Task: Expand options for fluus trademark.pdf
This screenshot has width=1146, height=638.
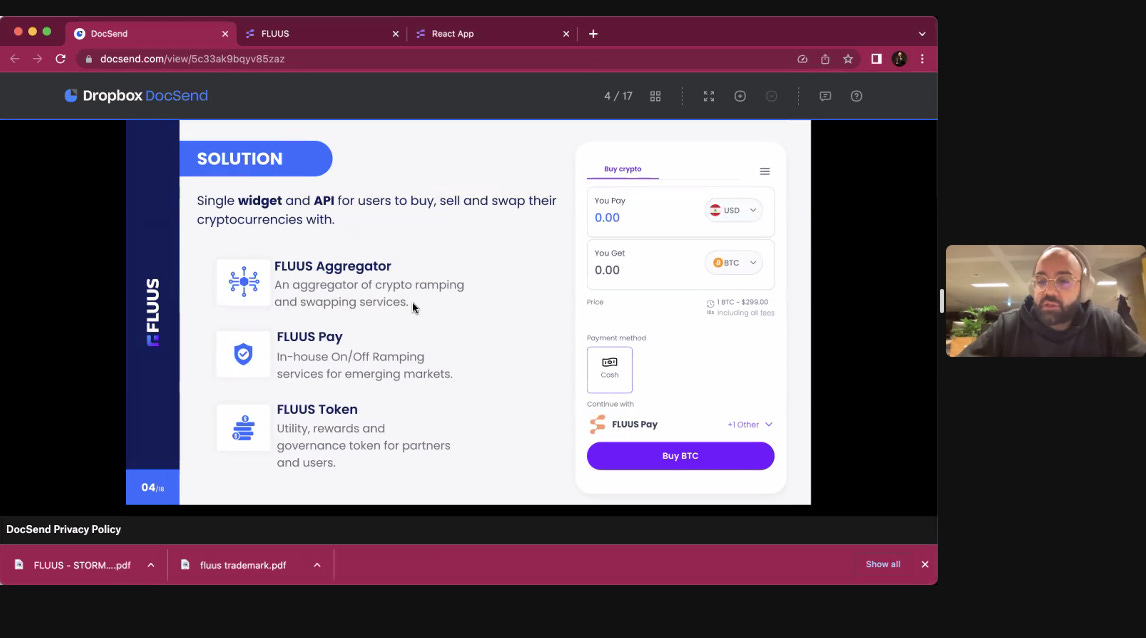Action: pyautogui.click(x=317, y=565)
